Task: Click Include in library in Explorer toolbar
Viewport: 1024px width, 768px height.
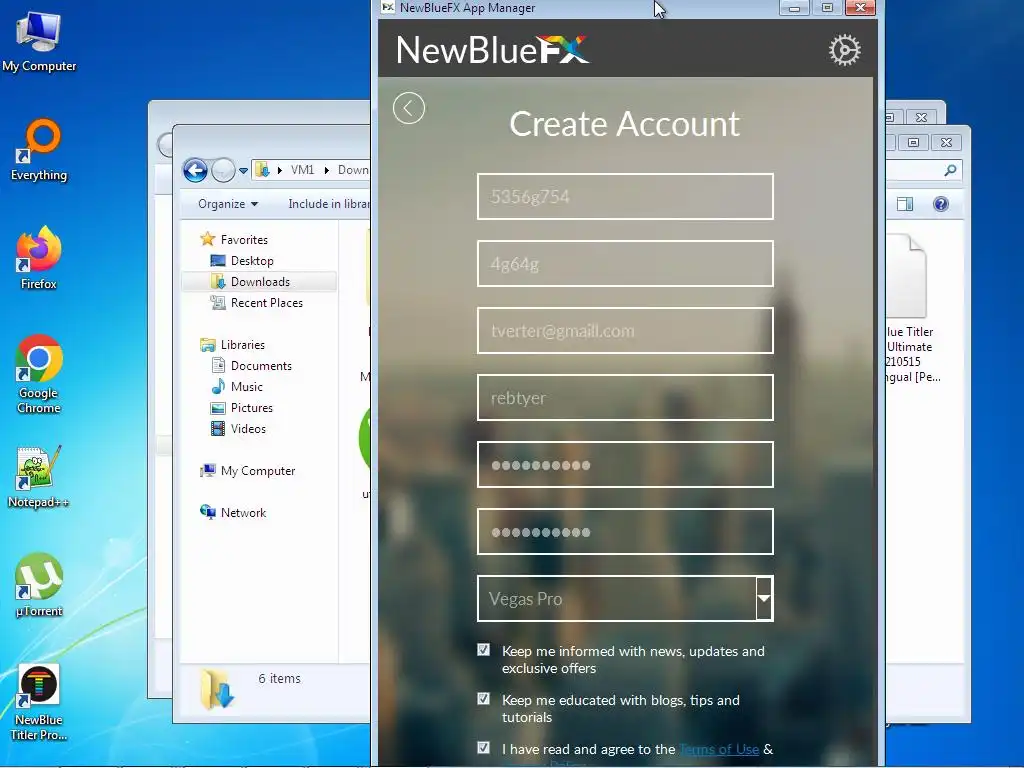Action: (x=328, y=204)
